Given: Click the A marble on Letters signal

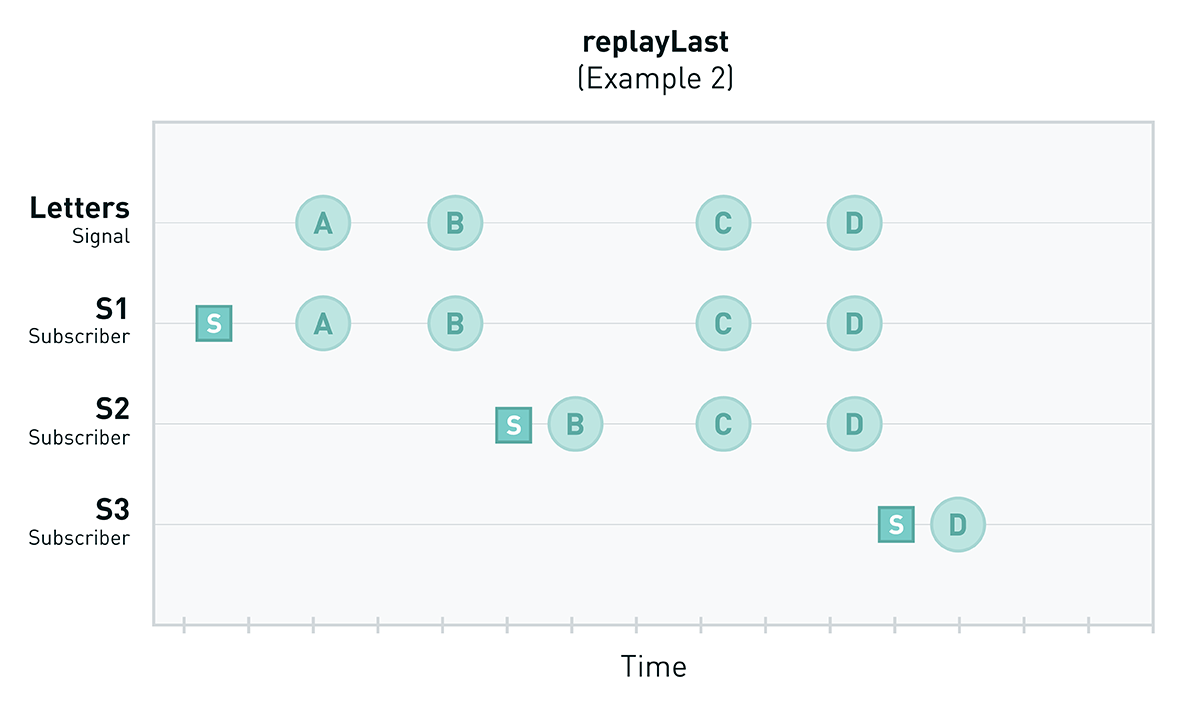Looking at the screenshot, I should tap(323, 223).
